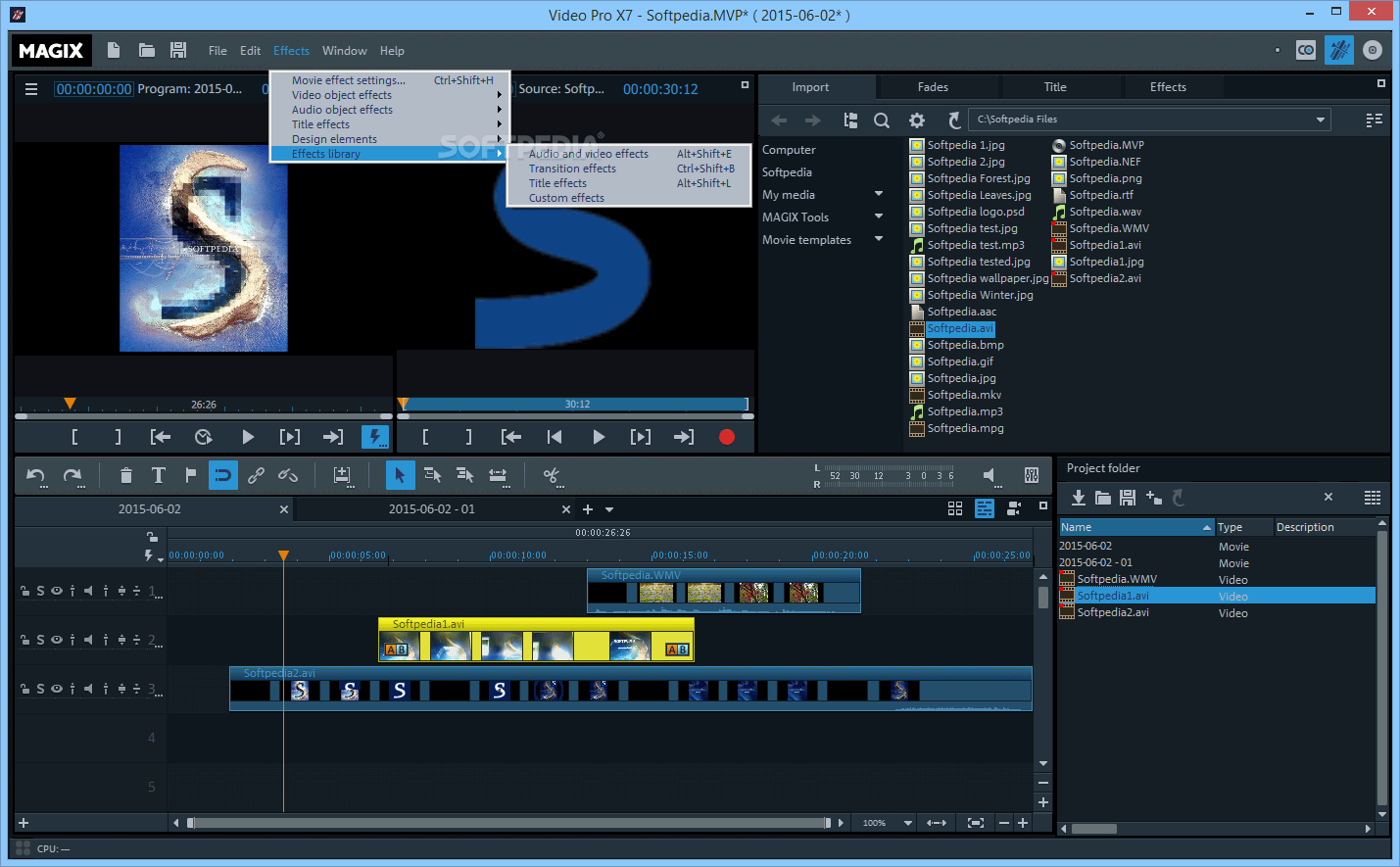Open the zoom percentage dropdown arrow
The height and width of the screenshot is (867, 1400).
[908, 823]
